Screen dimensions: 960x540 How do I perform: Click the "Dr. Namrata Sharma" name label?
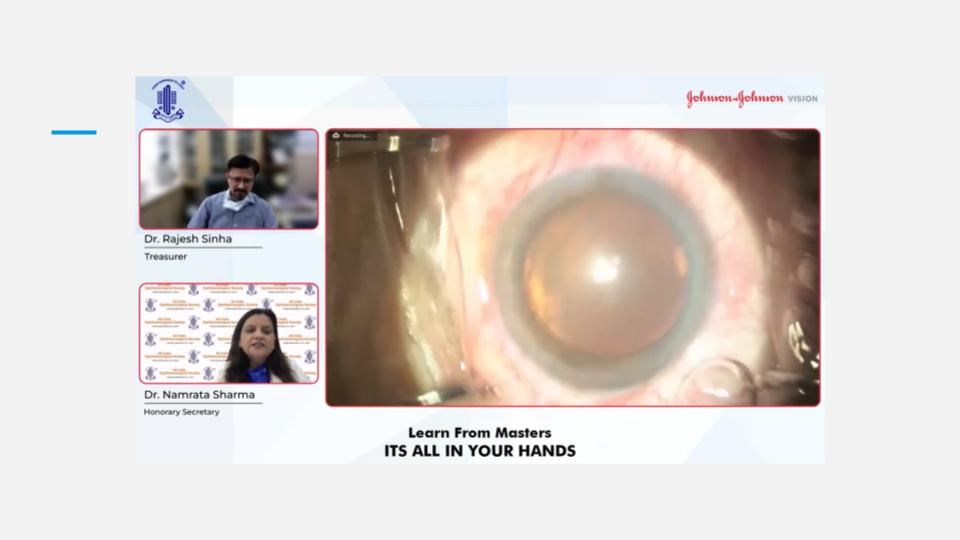pyautogui.click(x=199, y=395)
